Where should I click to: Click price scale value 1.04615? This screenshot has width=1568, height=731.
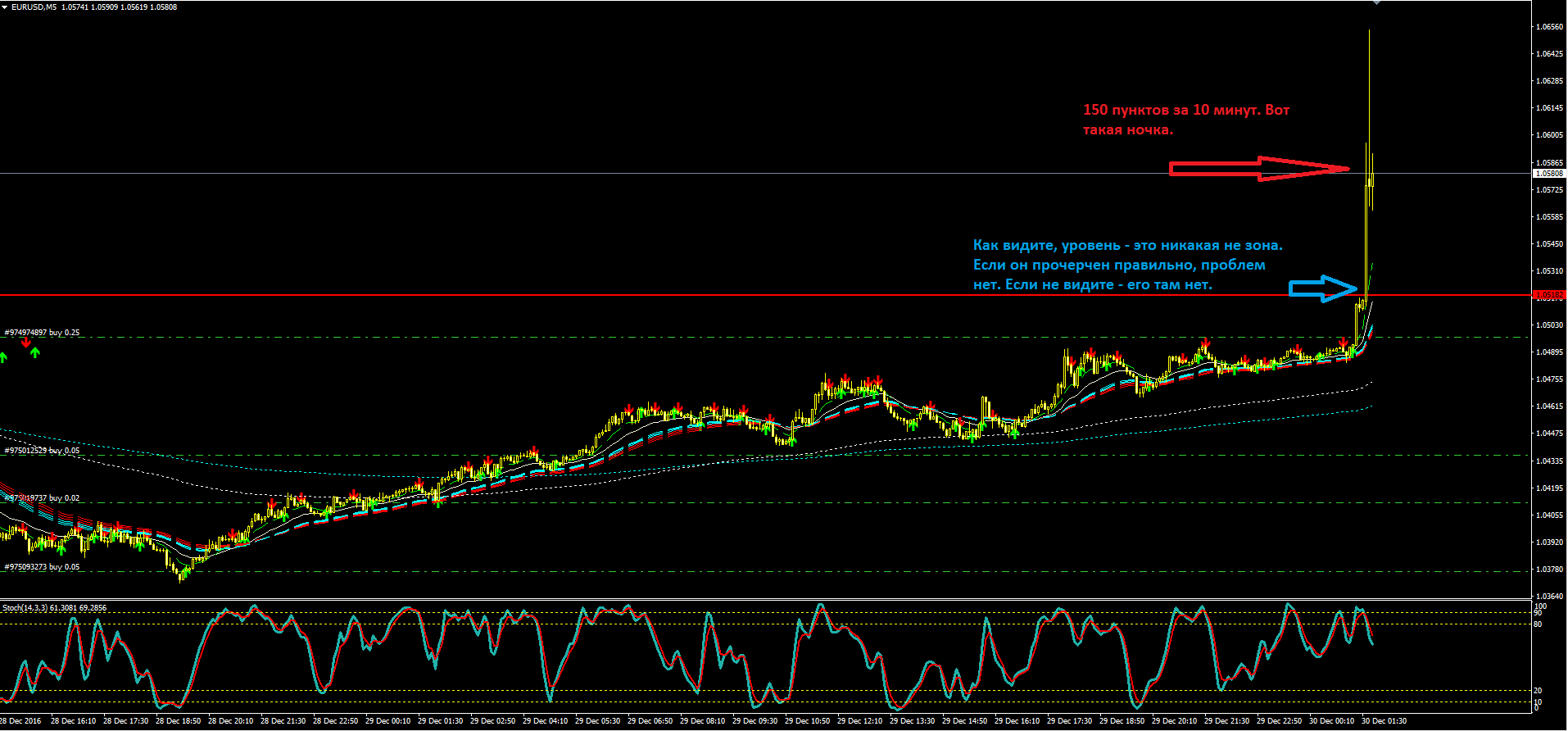pos(1549,406)
